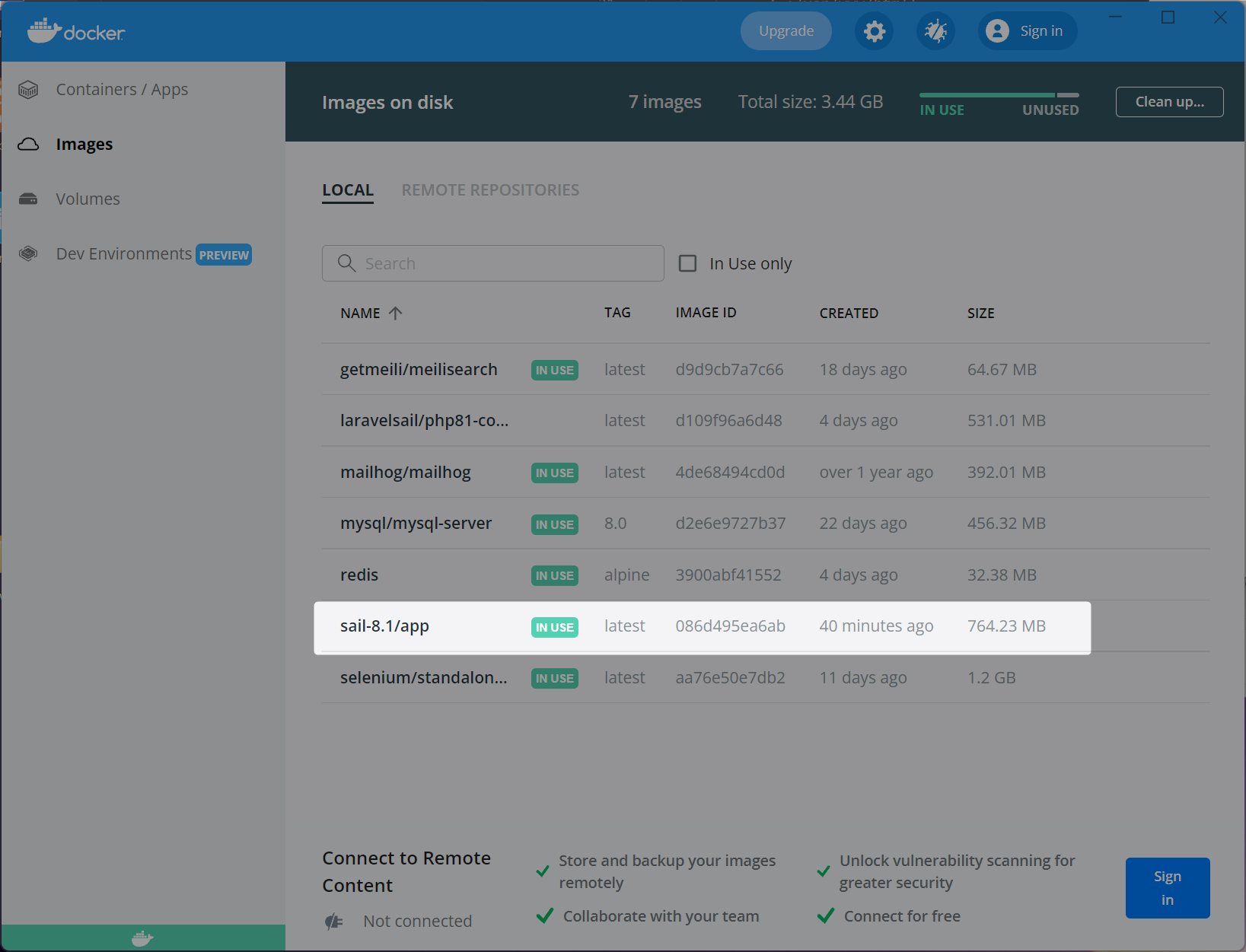Image resolution: width=1246 pixels, height=952 pixels.
Task: Click the alpine tag of redis
Action: click(x=627, y=575)
